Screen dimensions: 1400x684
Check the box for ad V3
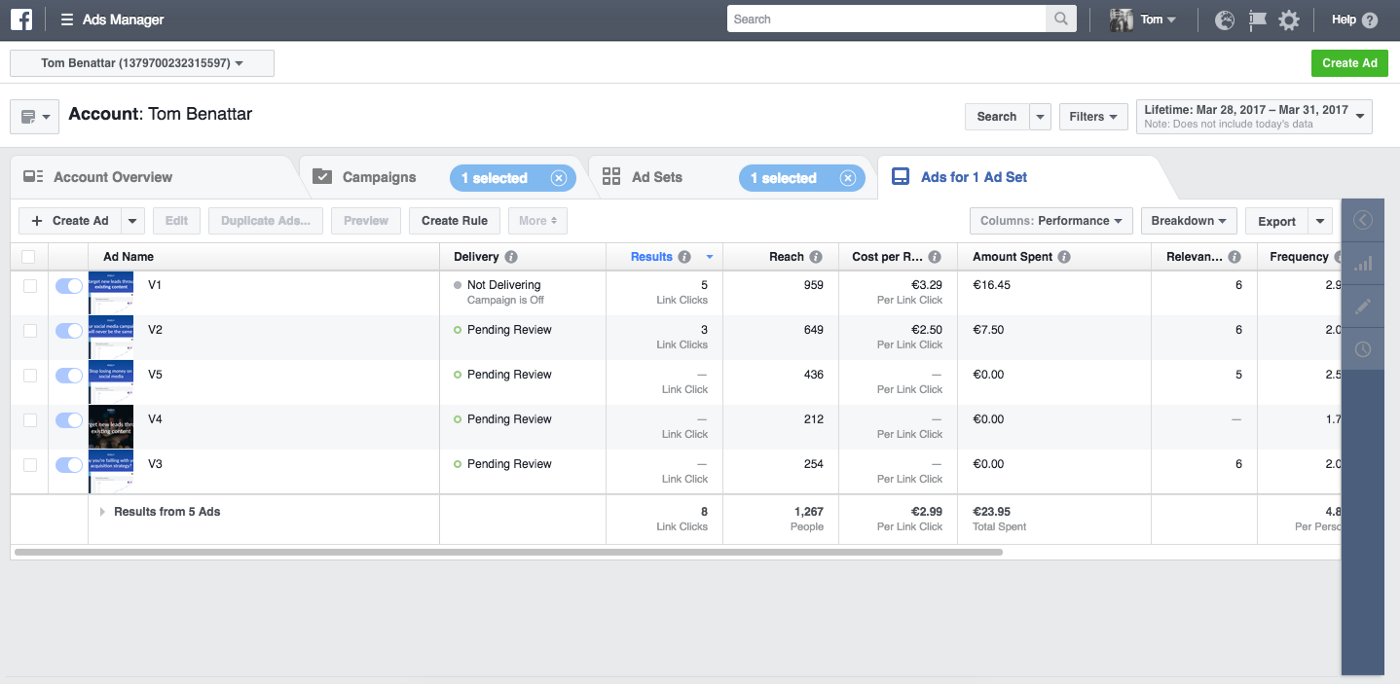point(30,465)
